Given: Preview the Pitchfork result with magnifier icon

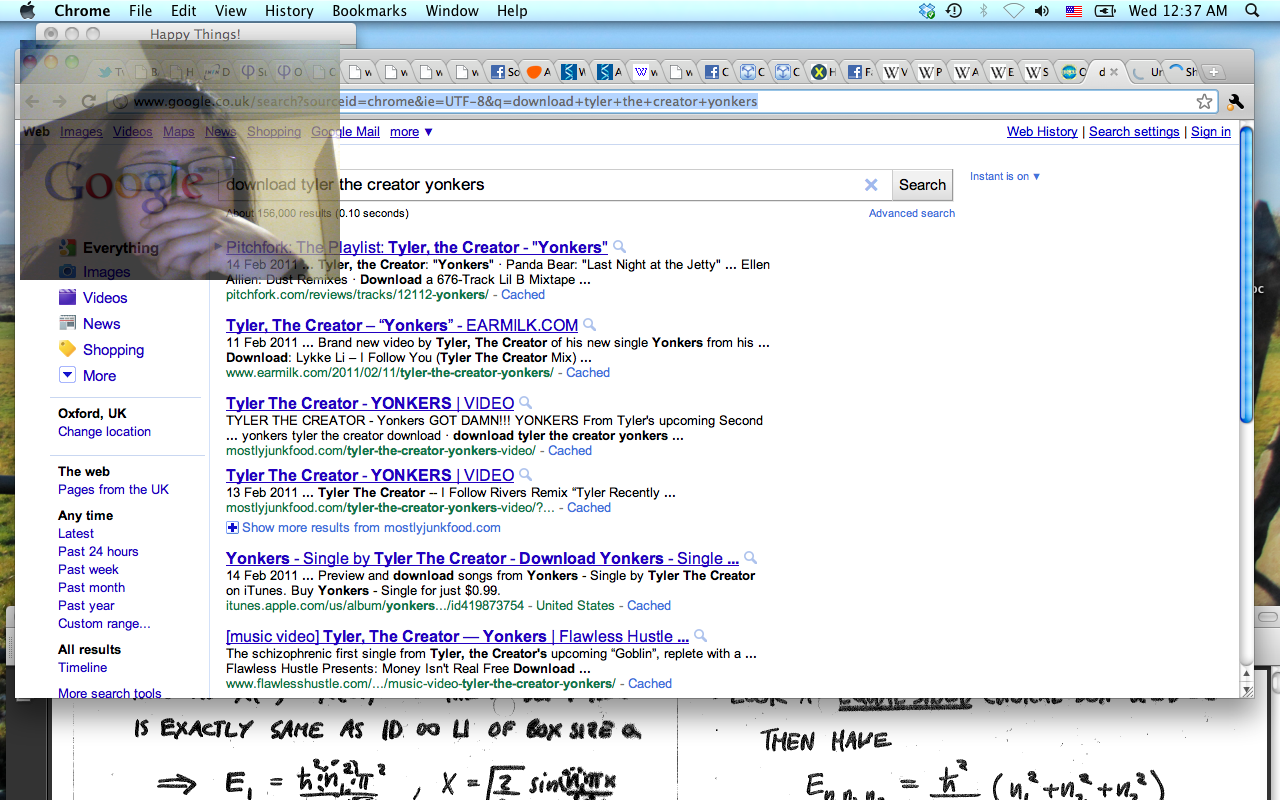Looking at the screenshot, I should (x=620, y=247).
